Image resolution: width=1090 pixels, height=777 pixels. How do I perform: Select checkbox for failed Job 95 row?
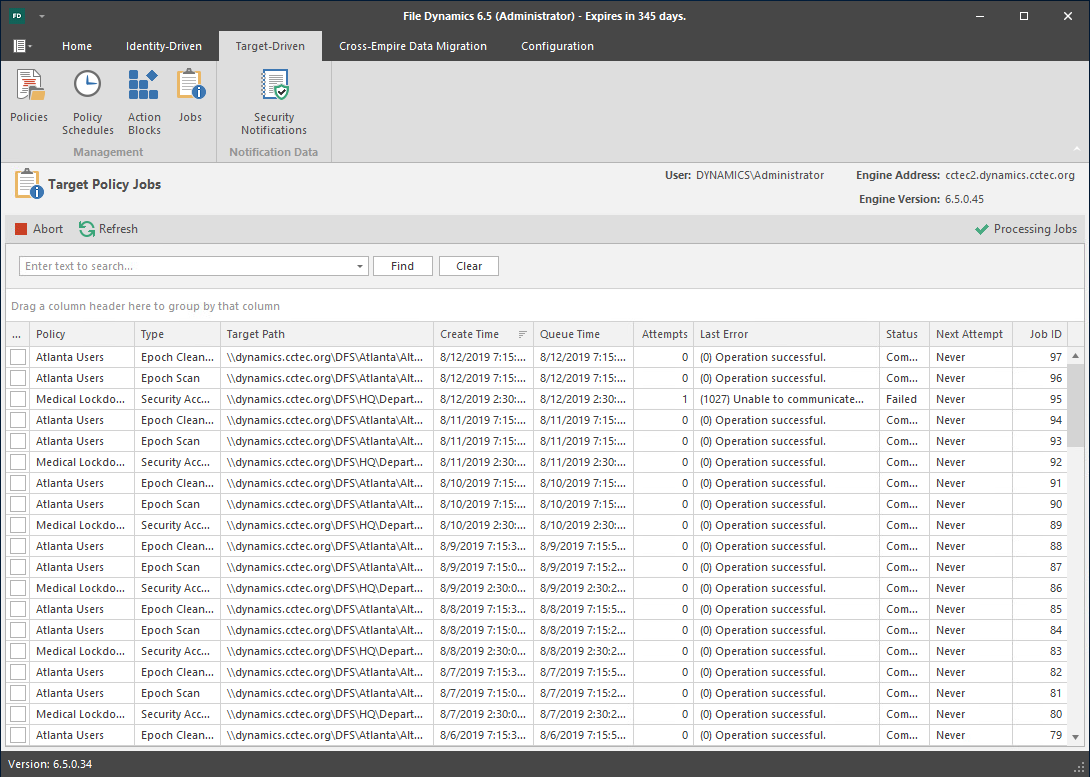[x=18, y=399]
